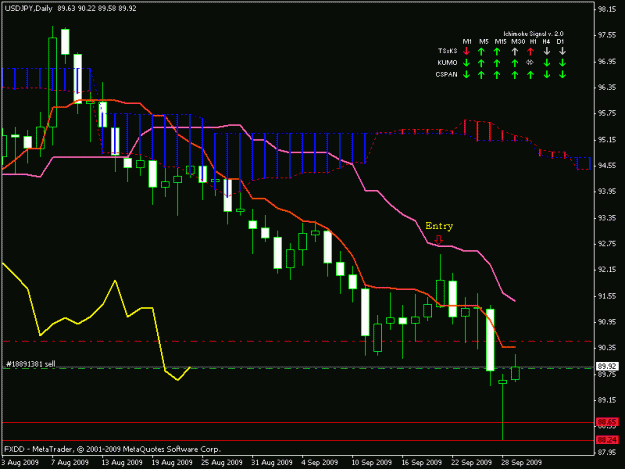Click the KUMO arrow under M15
Screen dimensions: 625x469
pos(497,63)
